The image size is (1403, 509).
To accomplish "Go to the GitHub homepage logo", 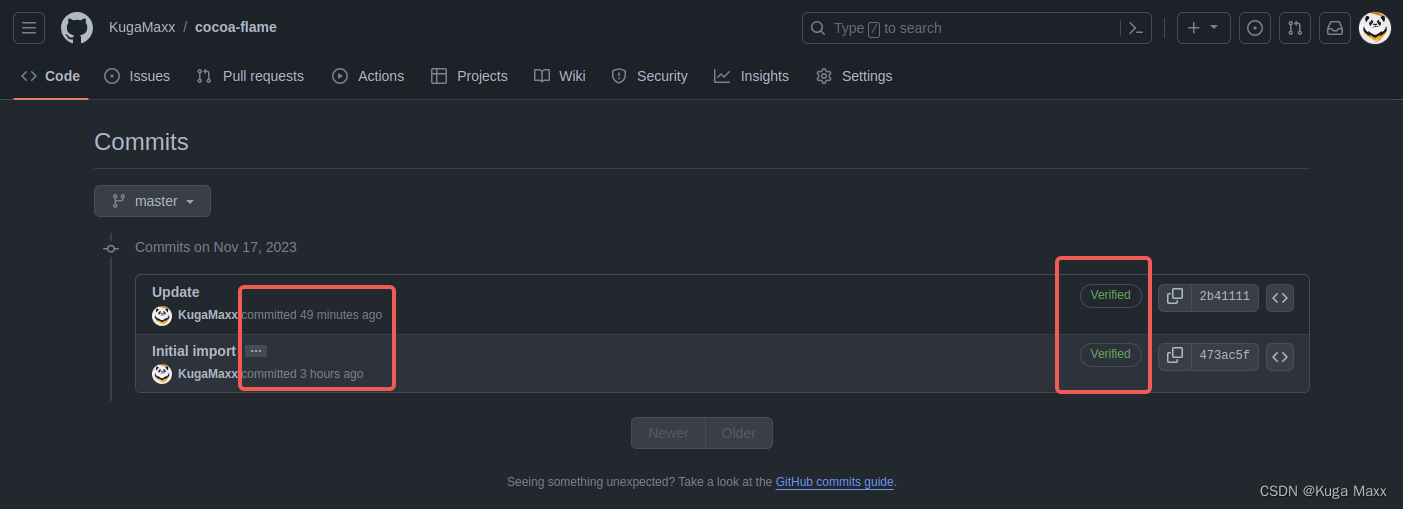I will click(x=77, y=28).
